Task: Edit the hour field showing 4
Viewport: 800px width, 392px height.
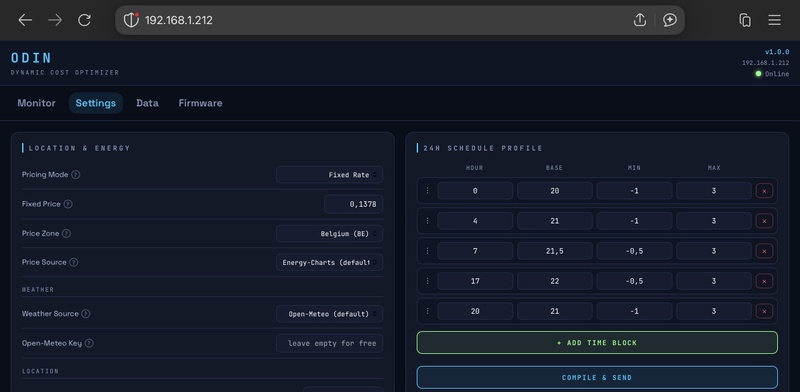Action: click(475, 221)
